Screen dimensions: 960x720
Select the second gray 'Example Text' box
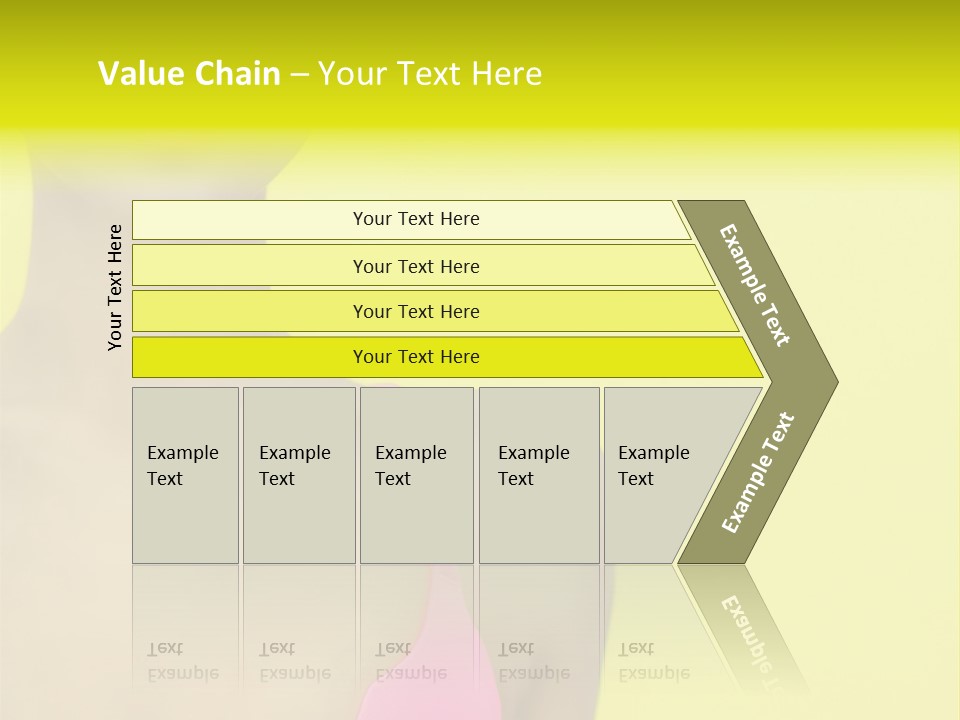click(299, 475)
